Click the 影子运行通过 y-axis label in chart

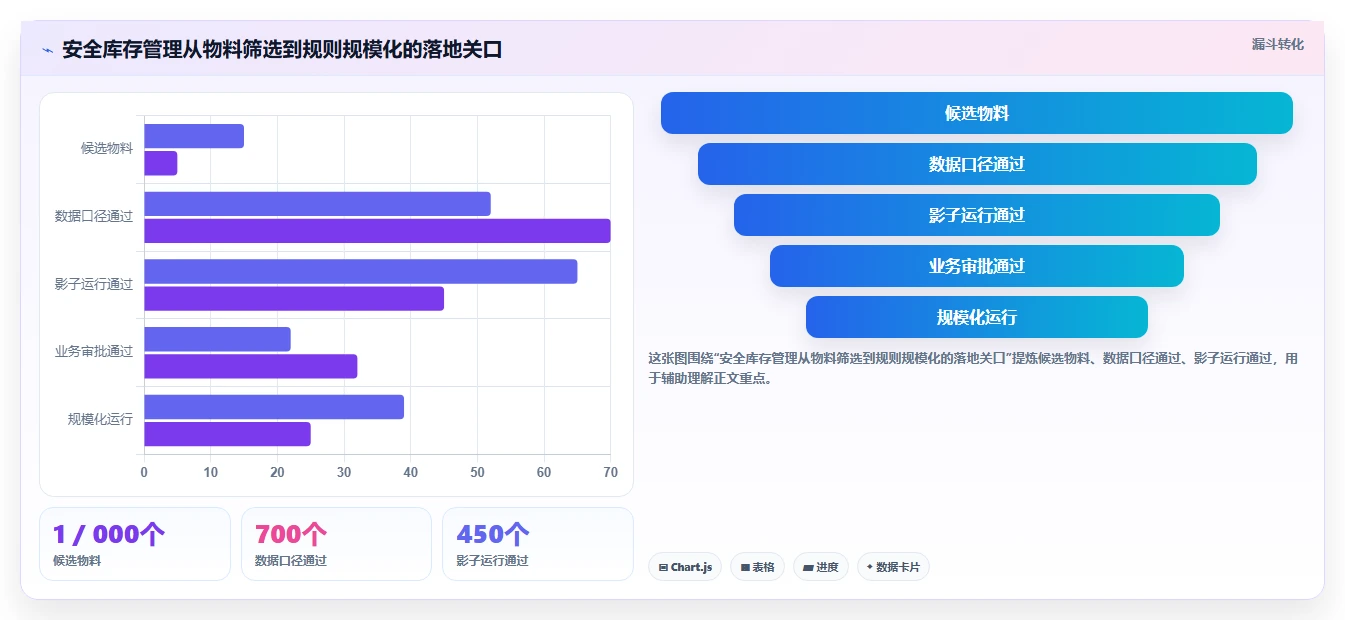tap(94, 284)
